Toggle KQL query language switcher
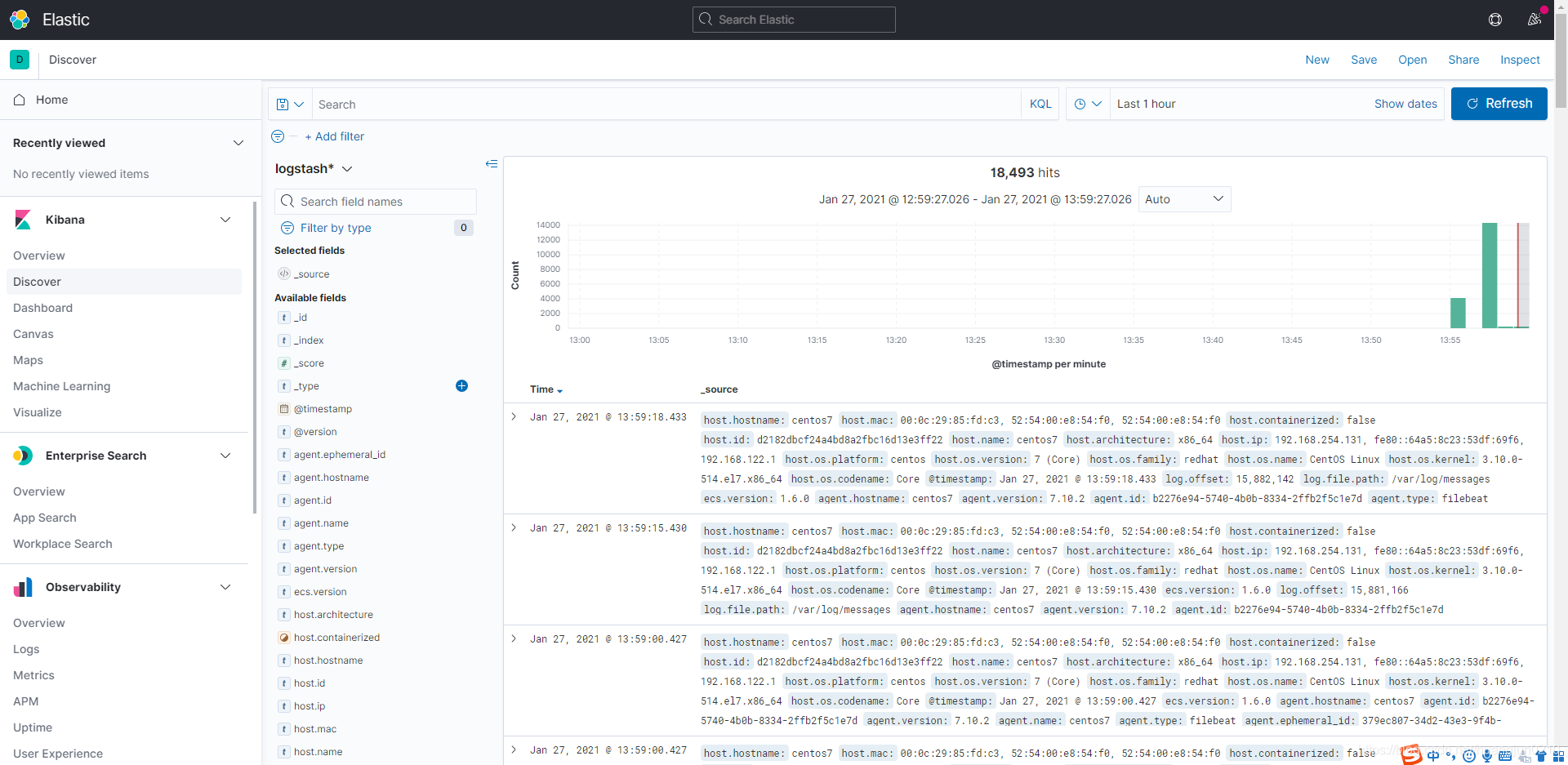The image size is (1568, 765). [x=1040, y=105]
